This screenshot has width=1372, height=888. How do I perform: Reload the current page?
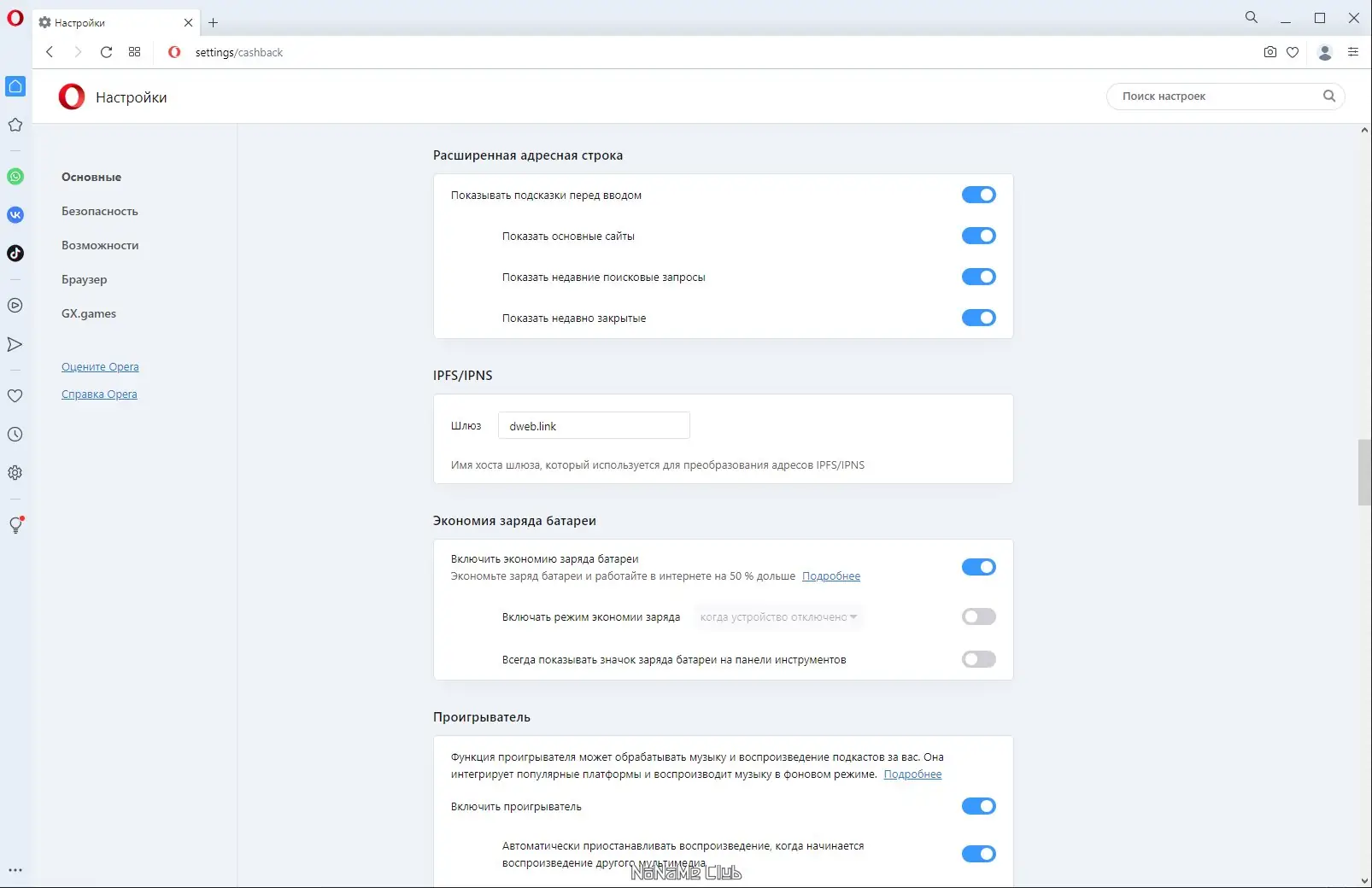106,52
